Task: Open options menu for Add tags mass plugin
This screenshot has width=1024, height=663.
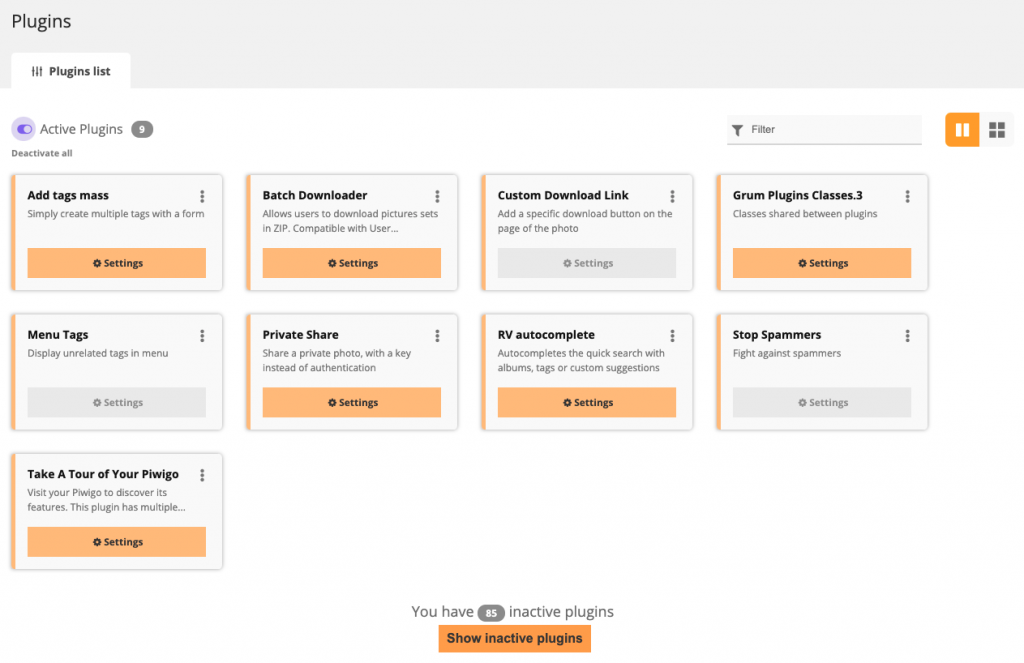Action: click(202, 196)
